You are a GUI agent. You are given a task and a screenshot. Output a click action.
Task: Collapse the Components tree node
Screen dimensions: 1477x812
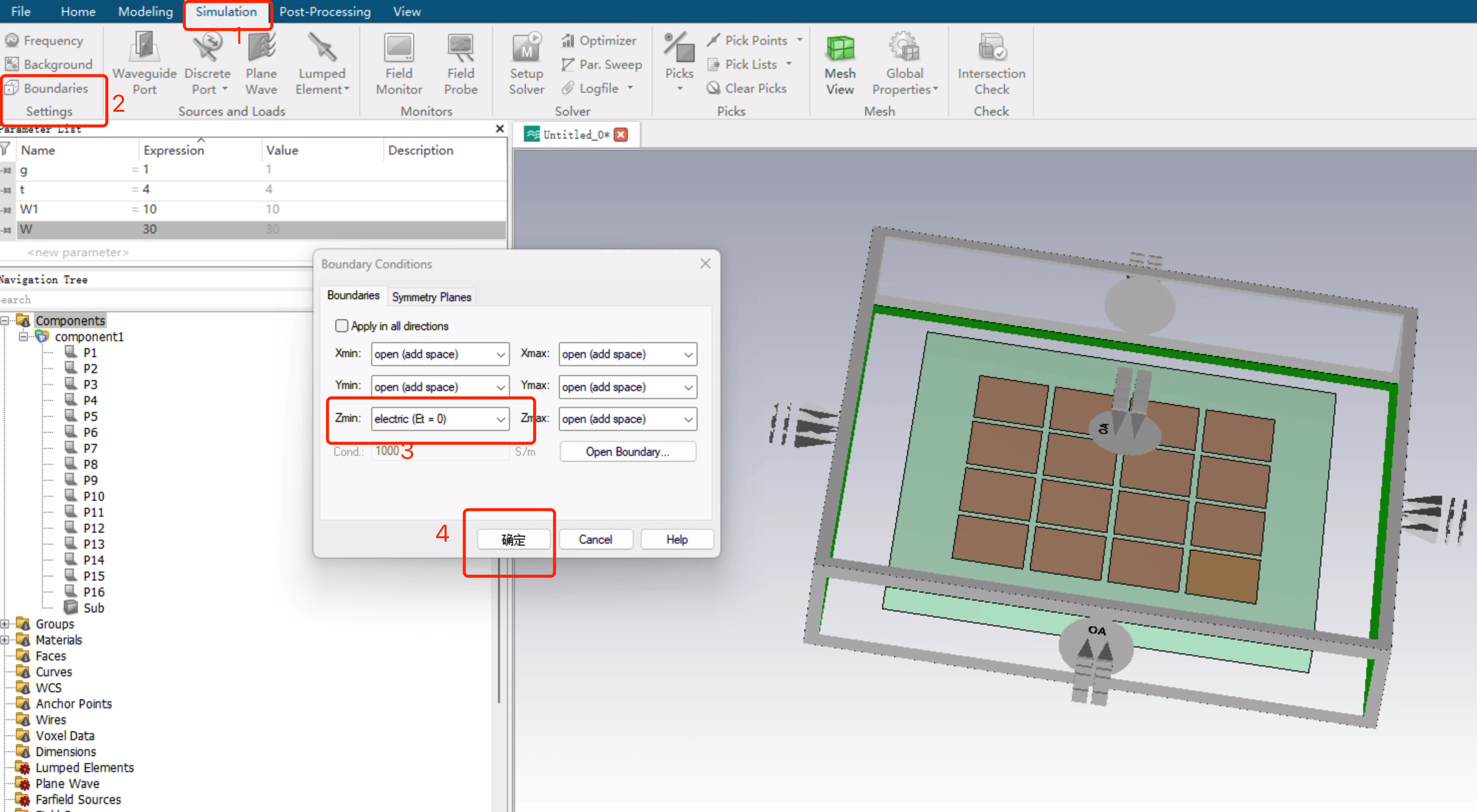click(x=5, y=320)
